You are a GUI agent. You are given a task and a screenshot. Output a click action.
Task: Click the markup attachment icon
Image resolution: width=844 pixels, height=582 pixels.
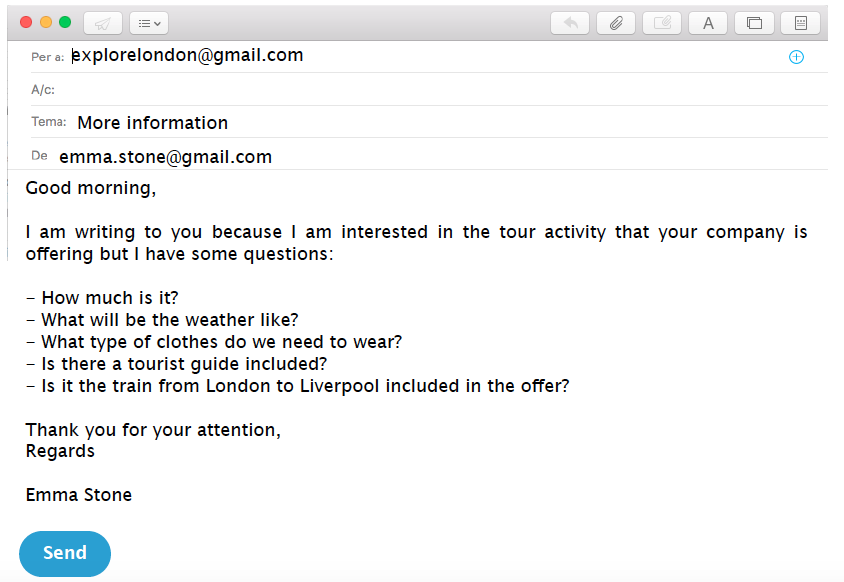[x=662, y=23]
